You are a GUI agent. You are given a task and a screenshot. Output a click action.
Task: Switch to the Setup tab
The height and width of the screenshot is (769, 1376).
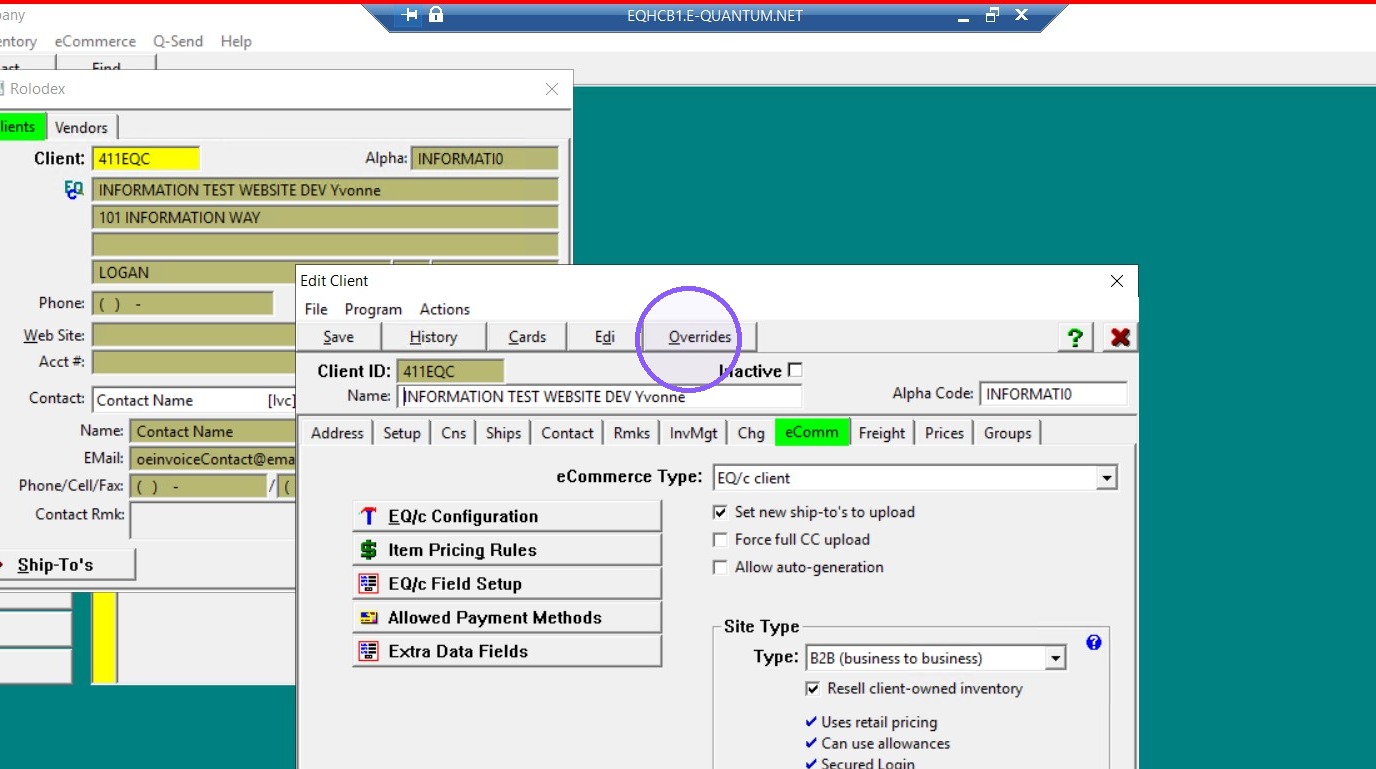pos(402,433)
